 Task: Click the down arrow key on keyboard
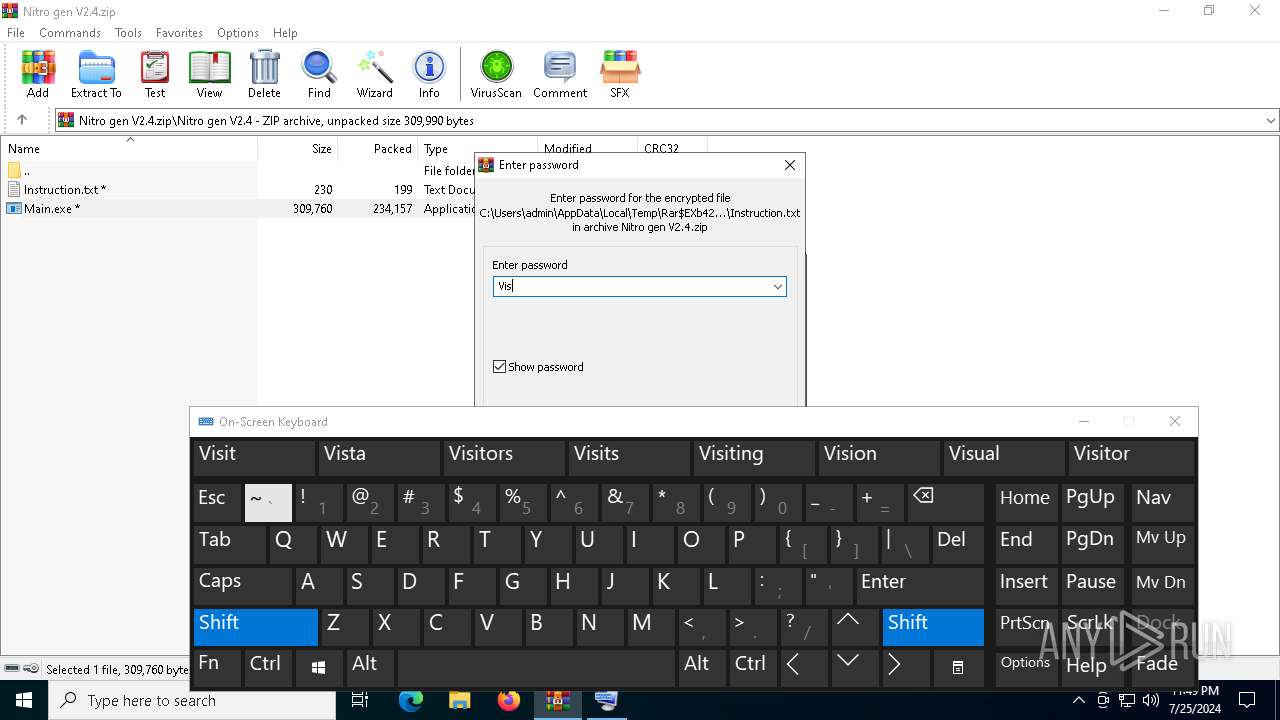[x=854, y=667]
